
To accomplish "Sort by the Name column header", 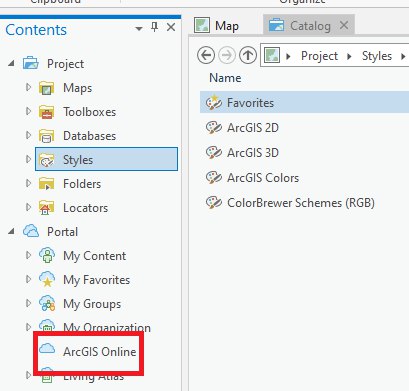I will coord(225,78).
